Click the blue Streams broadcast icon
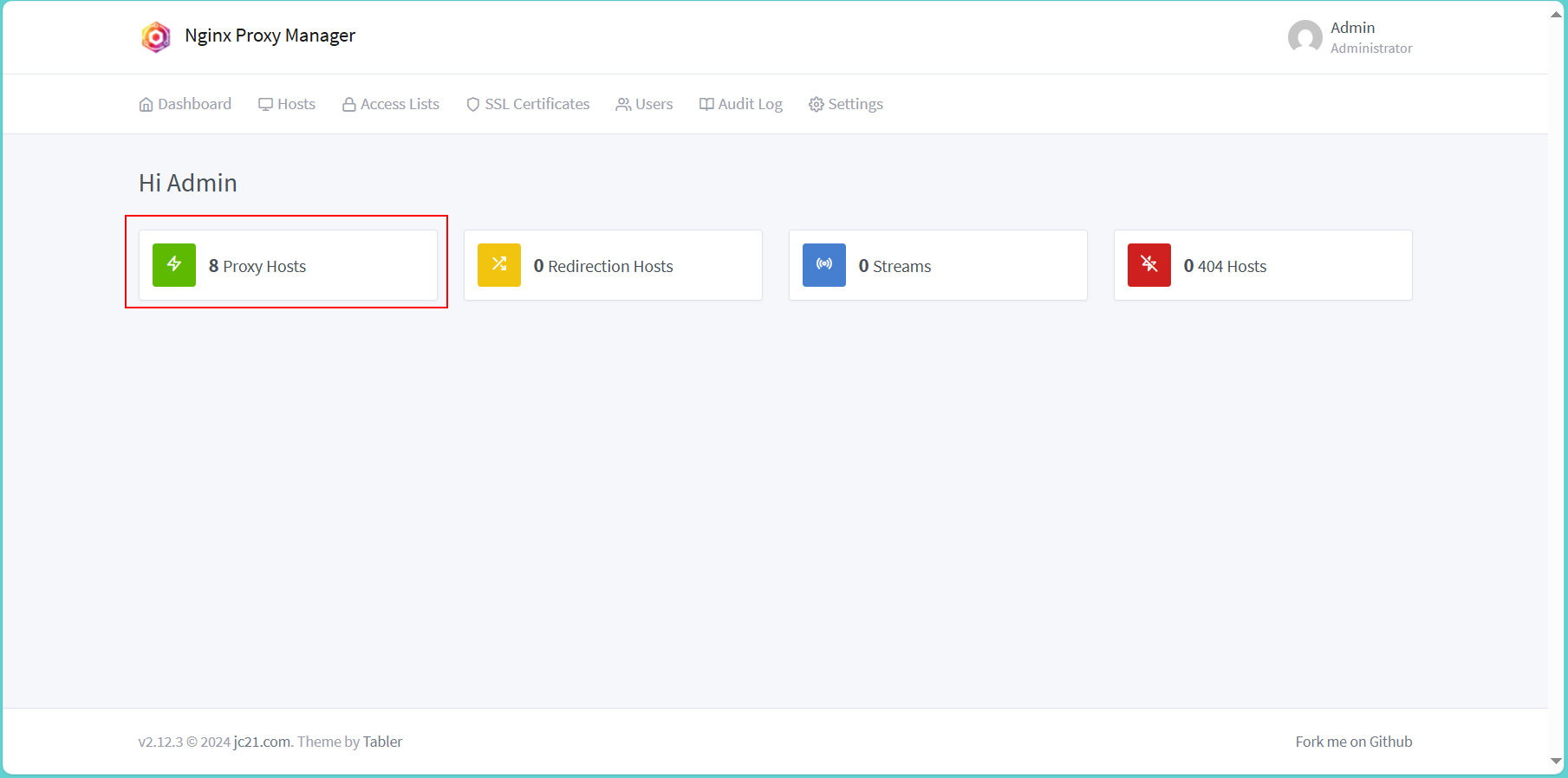 pos(824,264)
